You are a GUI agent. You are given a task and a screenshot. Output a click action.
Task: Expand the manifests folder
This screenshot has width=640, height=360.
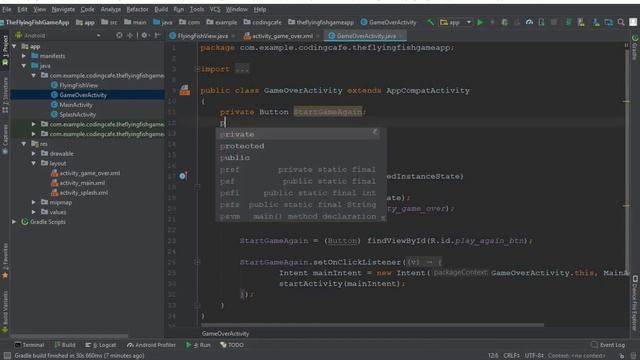click(24, 56)
